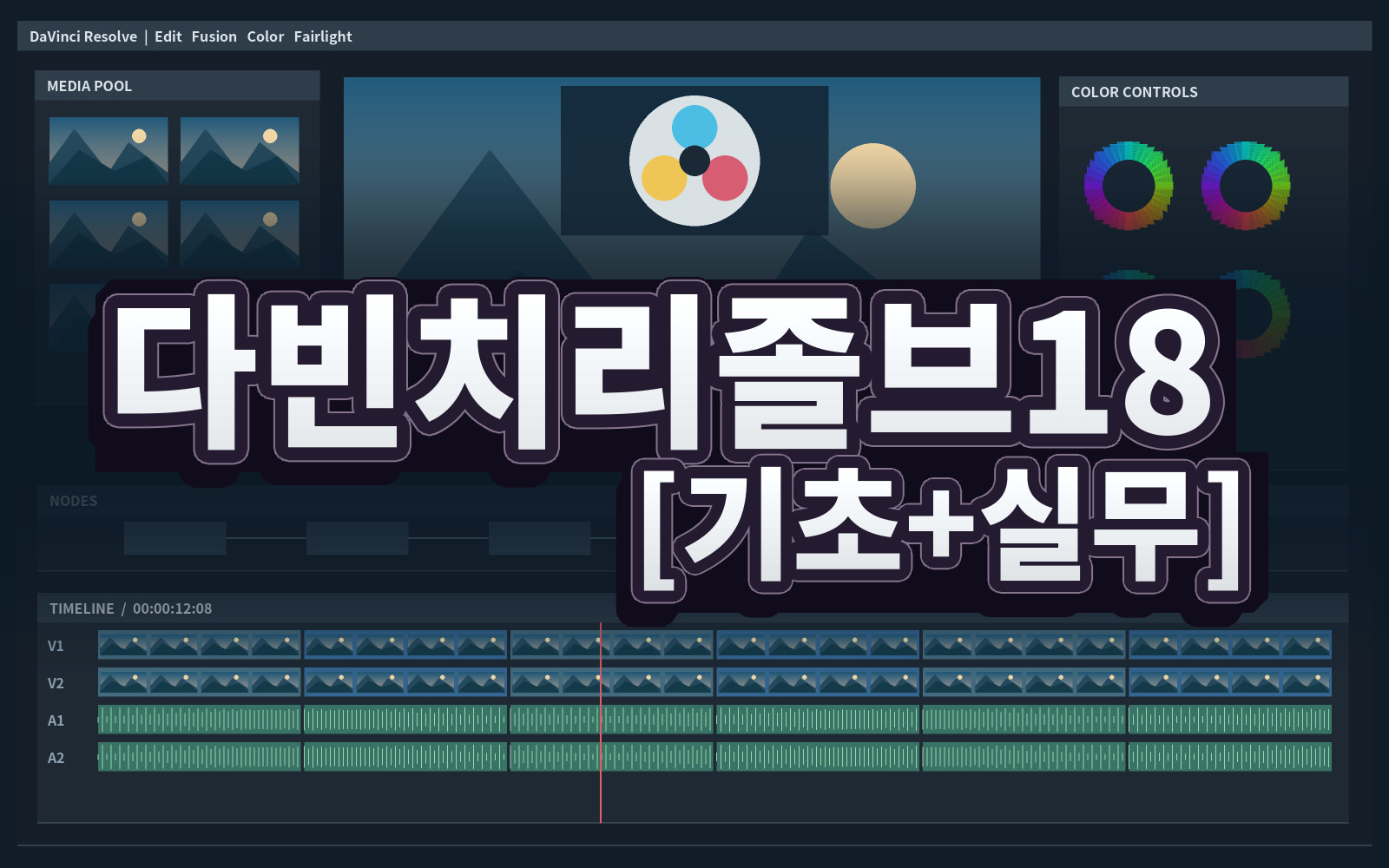Click the moon in the viewer preview
1389x868 pixels.
(x=872, y=186)
